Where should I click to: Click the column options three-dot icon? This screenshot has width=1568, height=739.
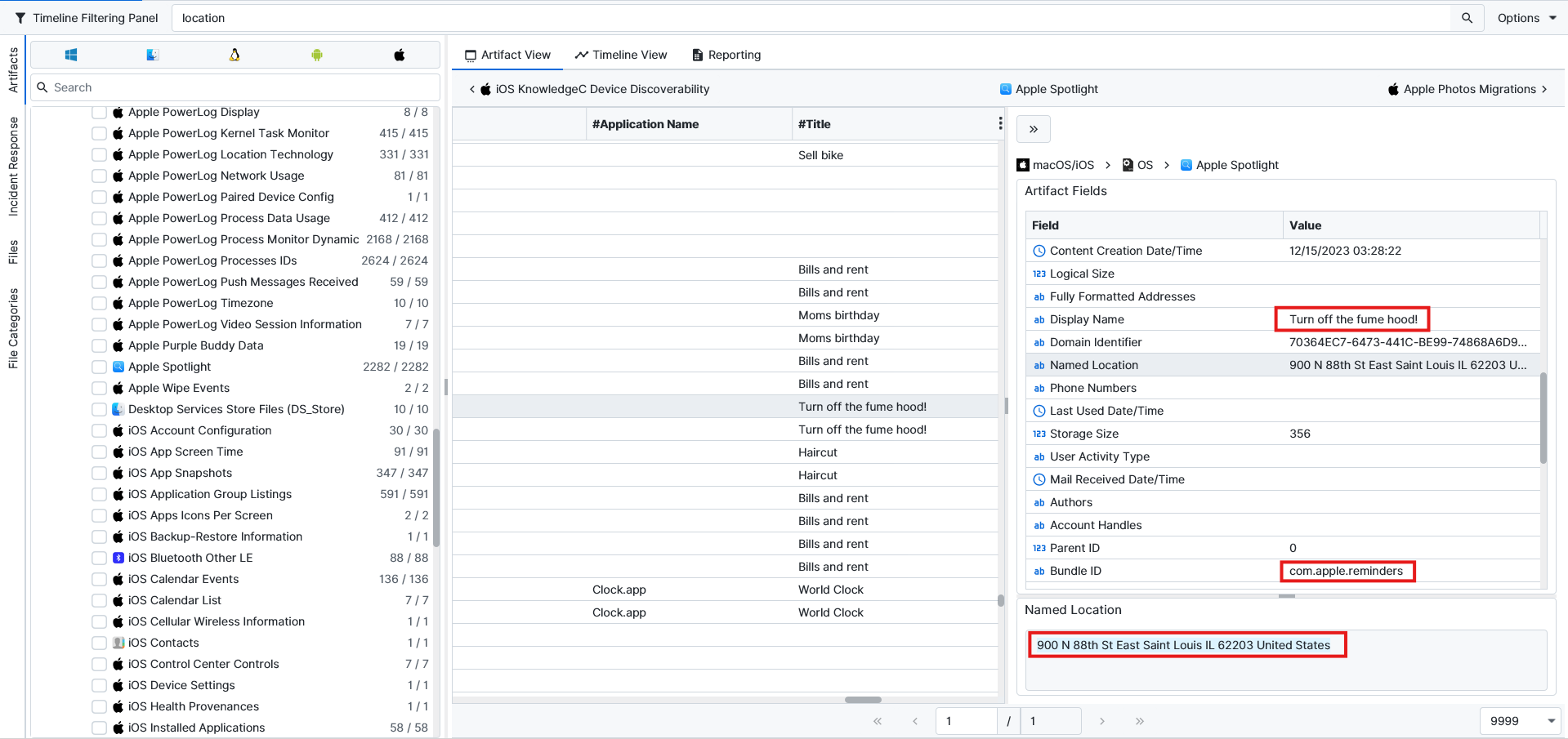pos(1000,123)
